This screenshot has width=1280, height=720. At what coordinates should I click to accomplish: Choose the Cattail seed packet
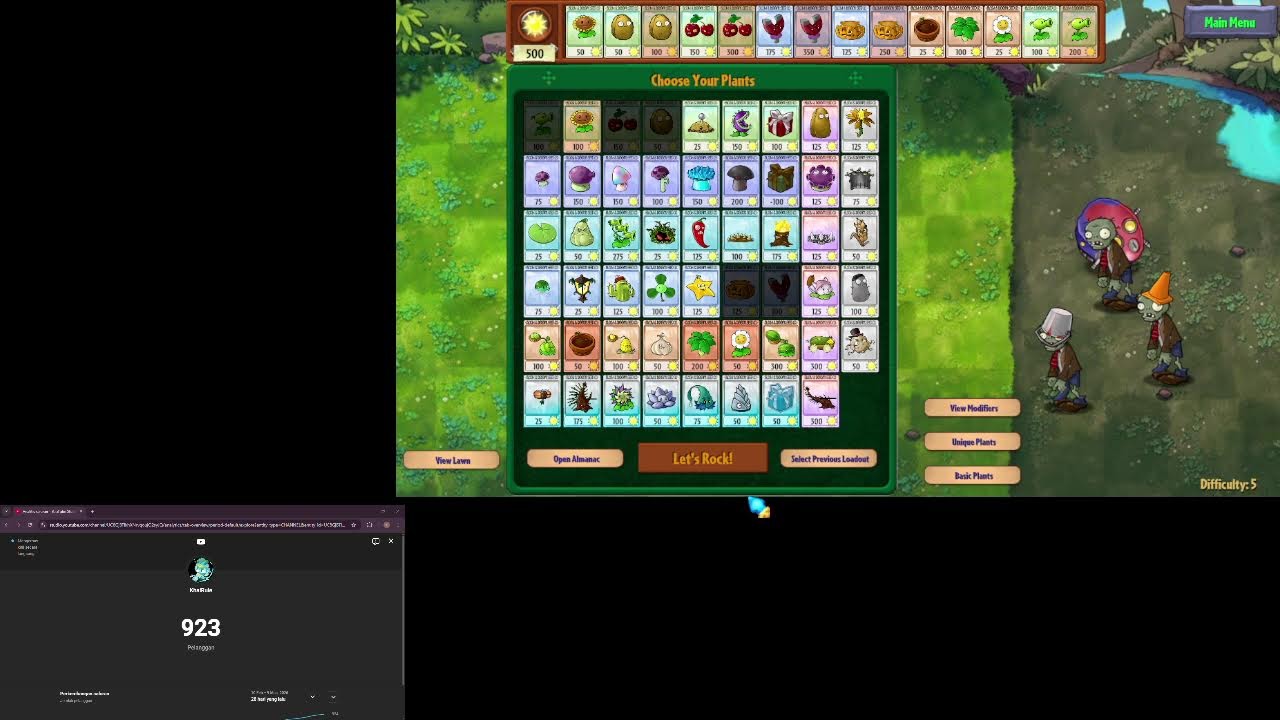[x=820, y=291]
